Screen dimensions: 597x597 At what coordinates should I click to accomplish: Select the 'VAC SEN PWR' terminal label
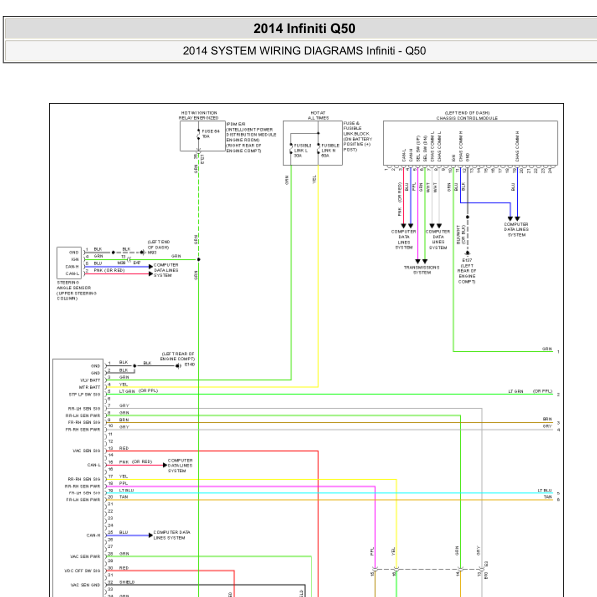pos(85,557)
